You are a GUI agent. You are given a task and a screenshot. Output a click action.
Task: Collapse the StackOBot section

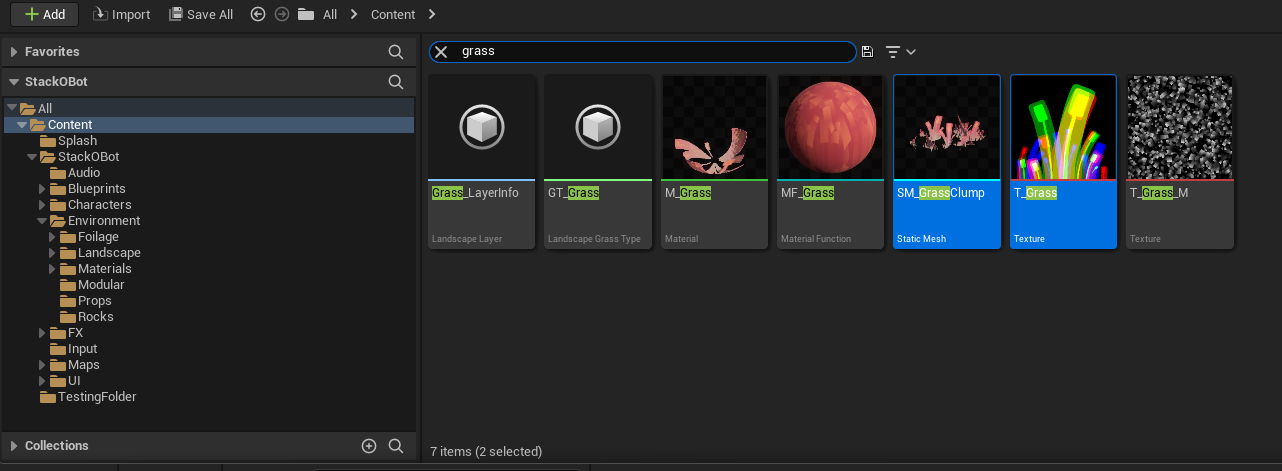click(14, 82)
